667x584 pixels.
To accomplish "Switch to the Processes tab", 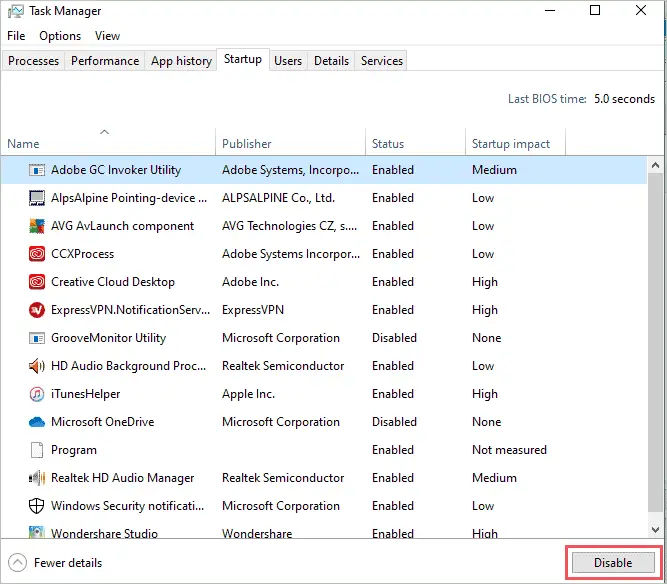I will [x=34, y=61].
